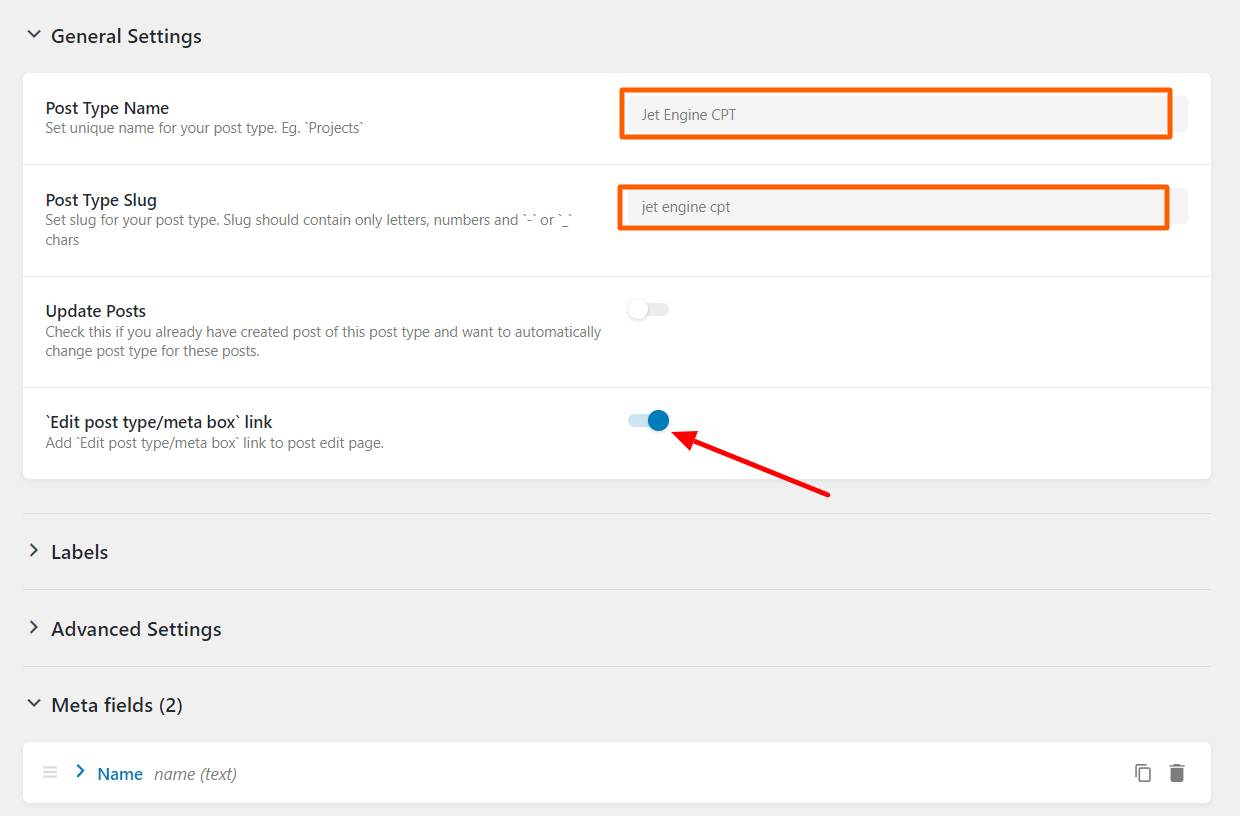Screen dimensions: 1240x816
Task: Click the Labels section heading text
Action: (x=80, y=552)
